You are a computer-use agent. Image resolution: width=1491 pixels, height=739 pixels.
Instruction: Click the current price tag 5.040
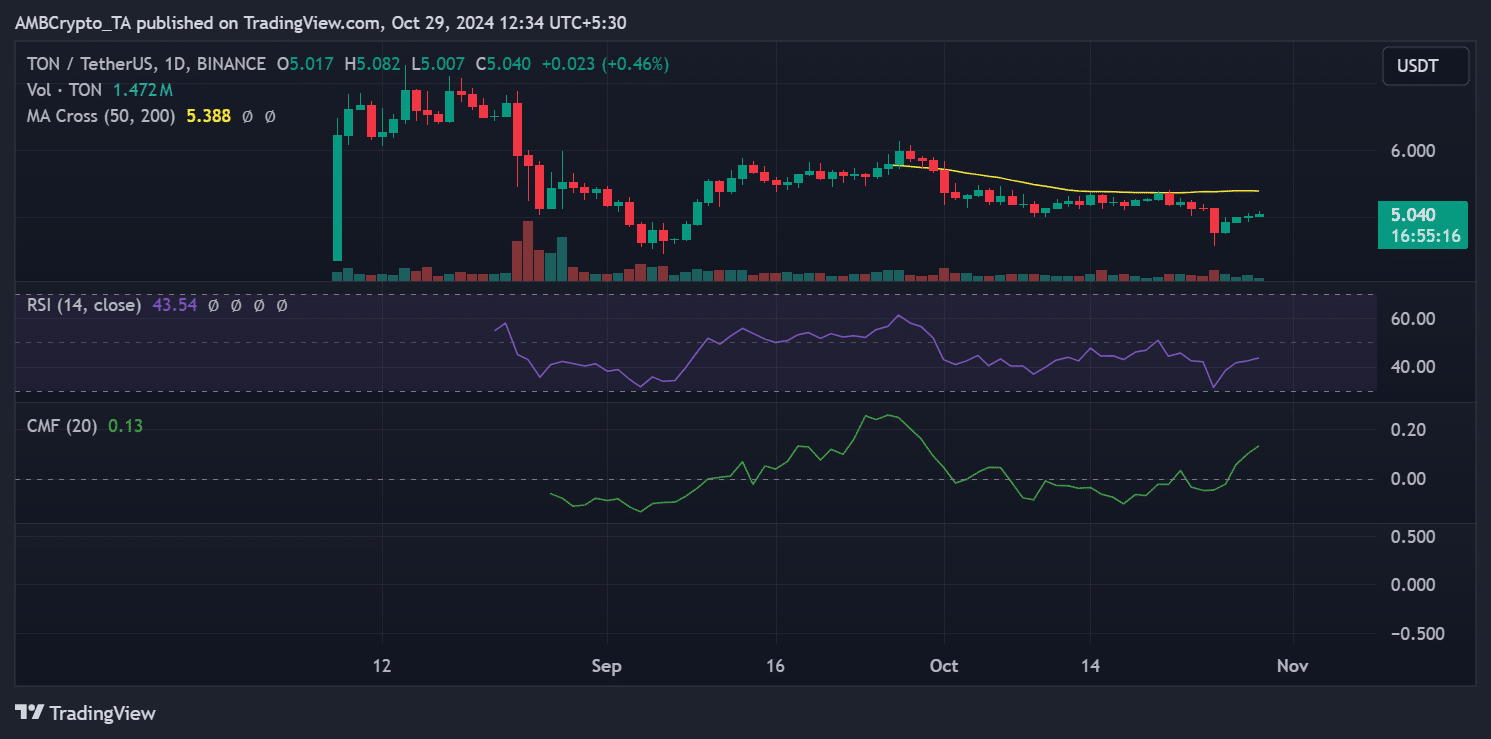tap(1421, 214)
